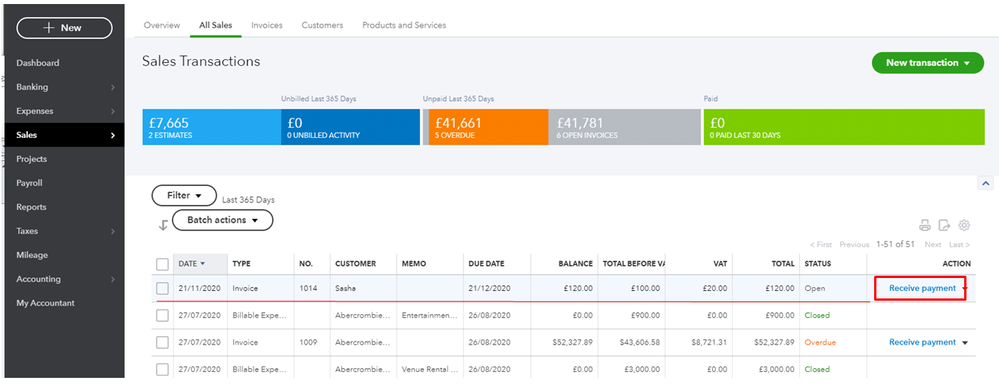Expand the Expenses sidebar submenu
Viewport: 999px width, 391px height.
point(112,111)
